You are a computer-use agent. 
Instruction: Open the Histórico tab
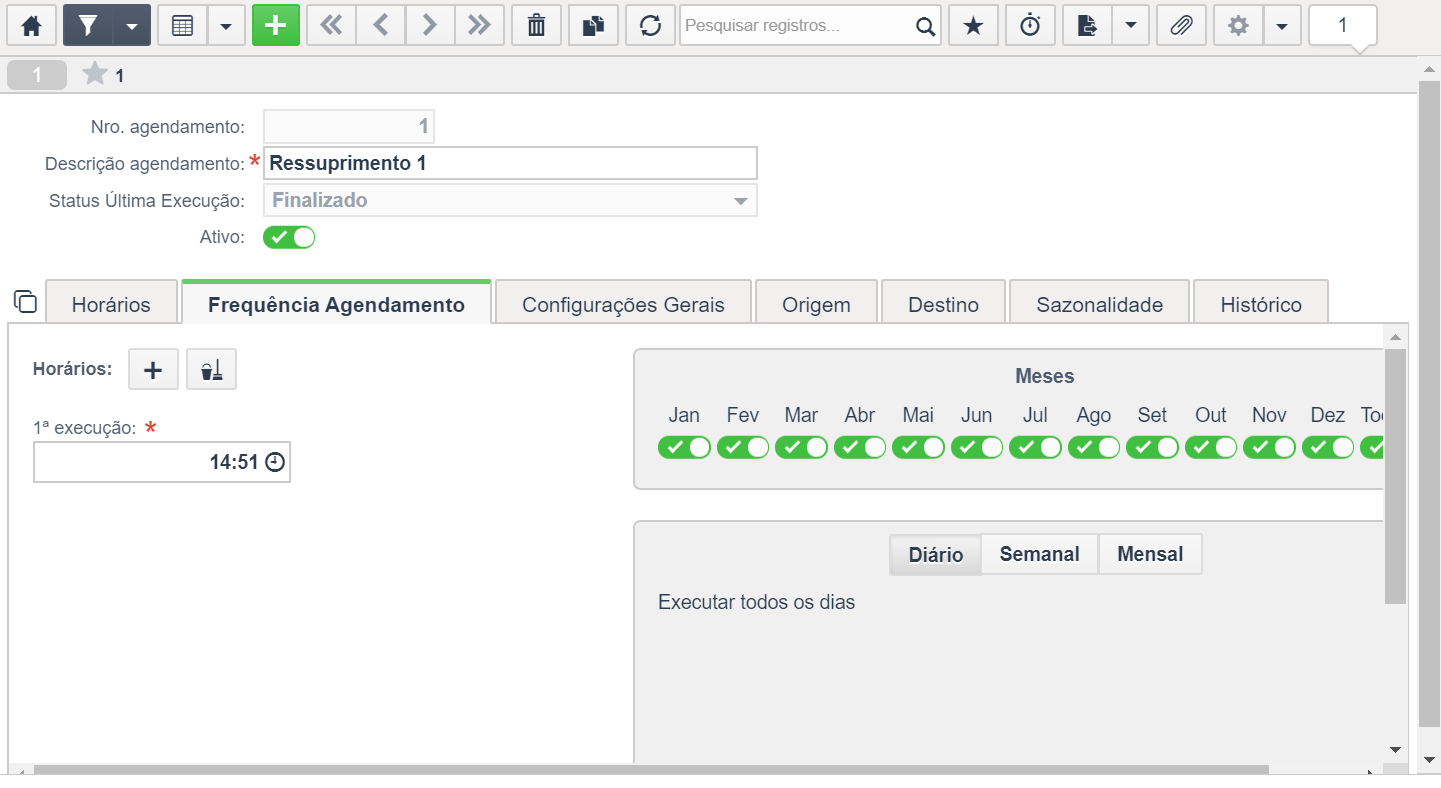point(1261,304)
